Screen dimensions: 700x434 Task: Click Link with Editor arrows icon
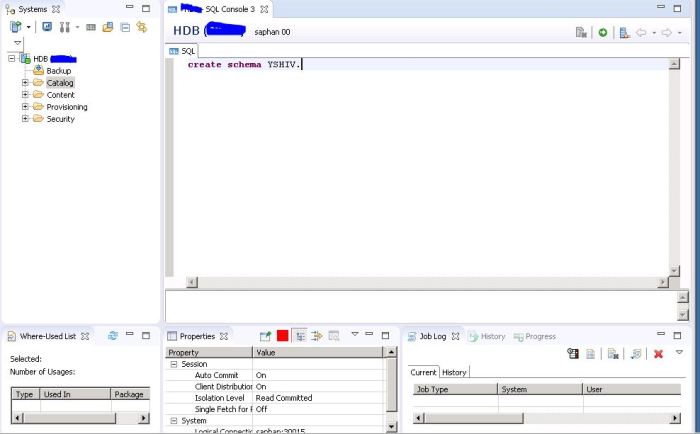tap(141, 27)
